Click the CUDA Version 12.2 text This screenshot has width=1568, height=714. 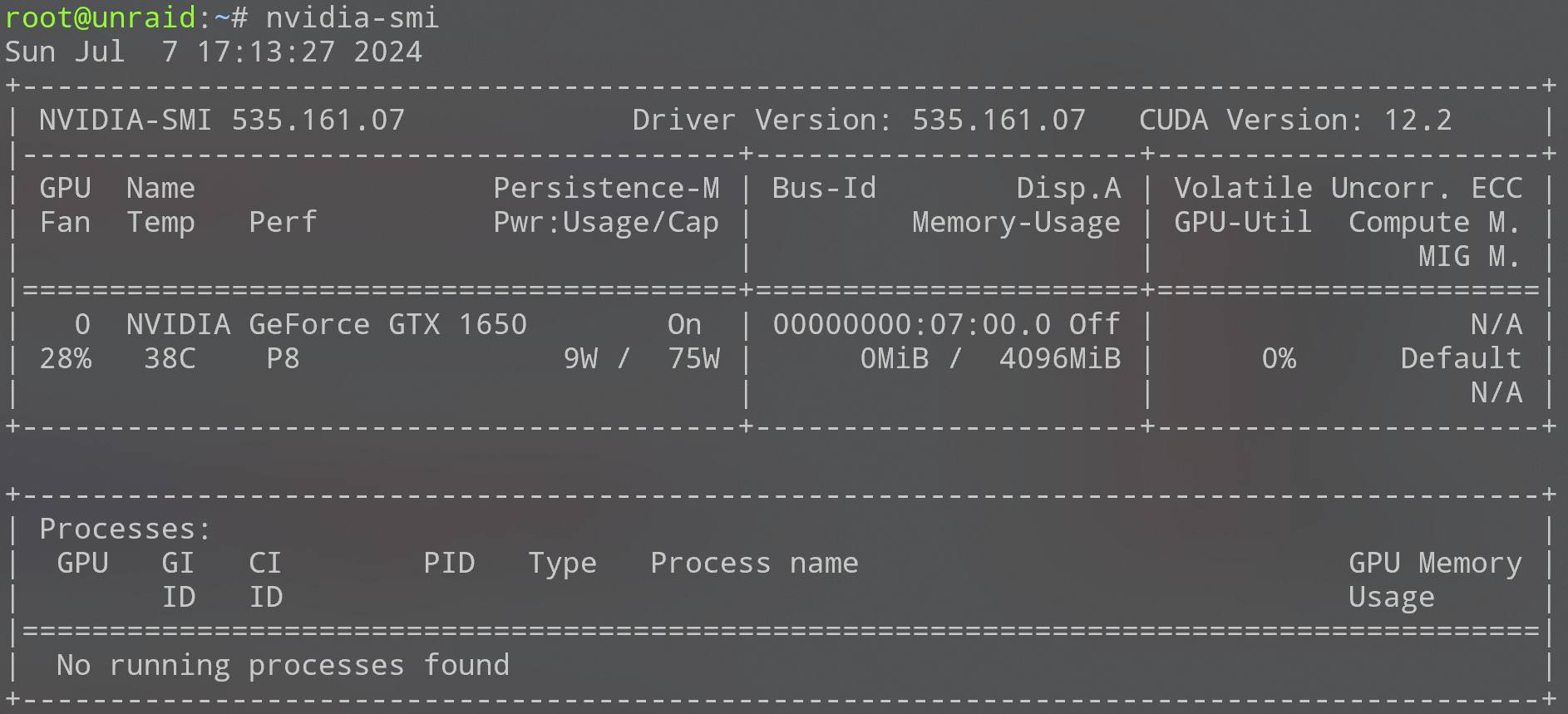click(x=1294, y=120)
